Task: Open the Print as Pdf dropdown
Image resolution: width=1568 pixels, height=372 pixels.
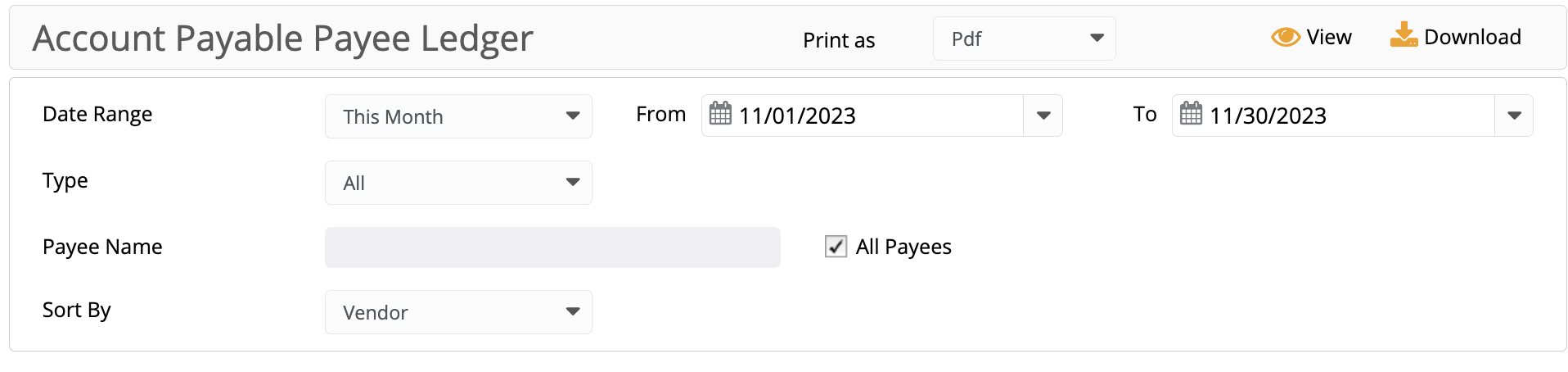Action: point(1025,39)
